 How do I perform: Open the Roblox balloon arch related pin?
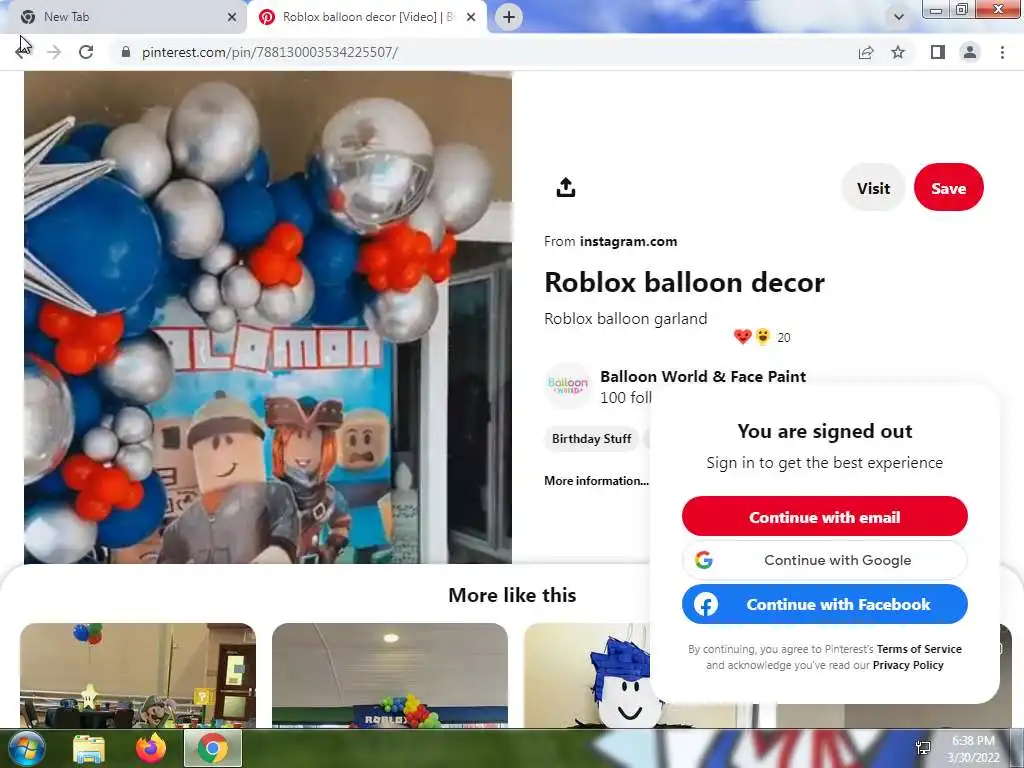point(390,675)
